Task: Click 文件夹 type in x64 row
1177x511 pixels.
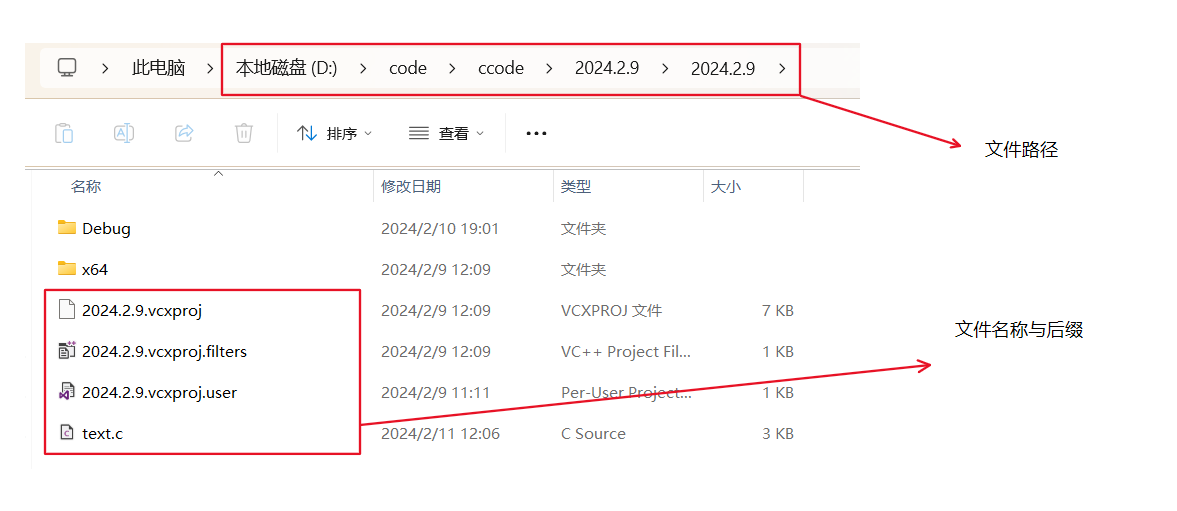Action: (x=583, y=269)
